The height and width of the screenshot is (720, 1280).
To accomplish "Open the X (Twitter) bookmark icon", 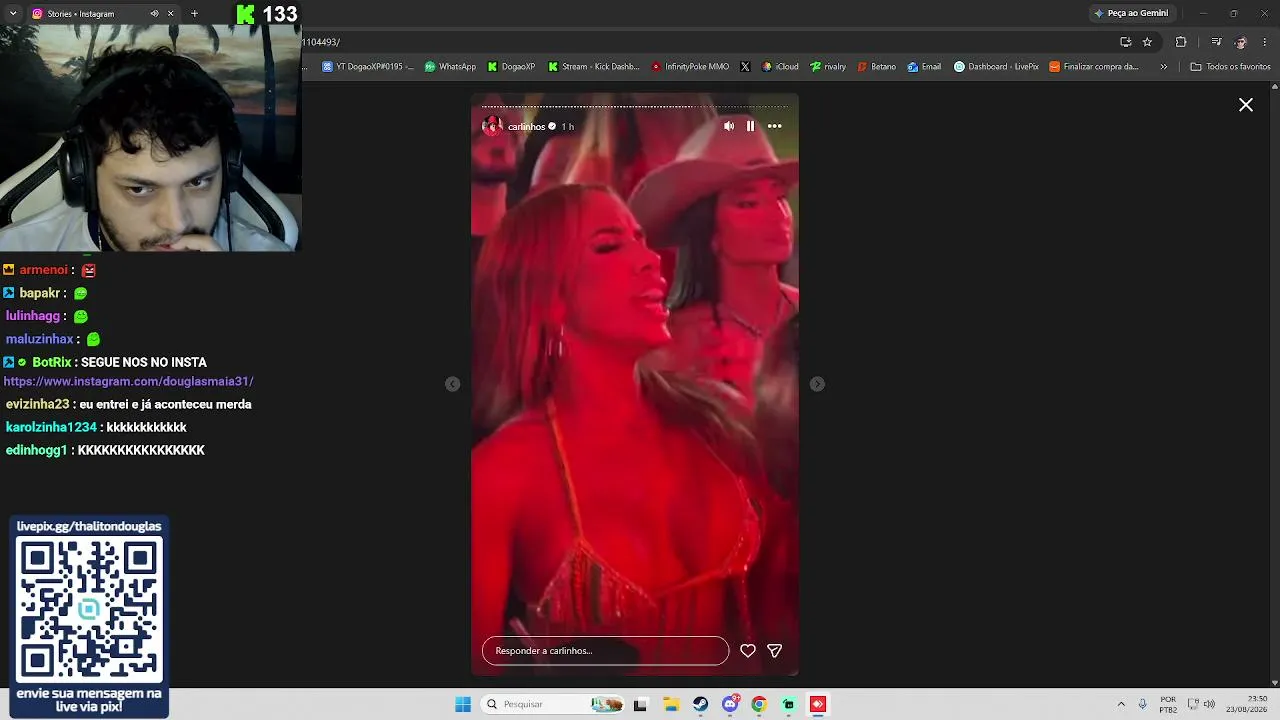I will pyautogui.click(x=745, y=67).
